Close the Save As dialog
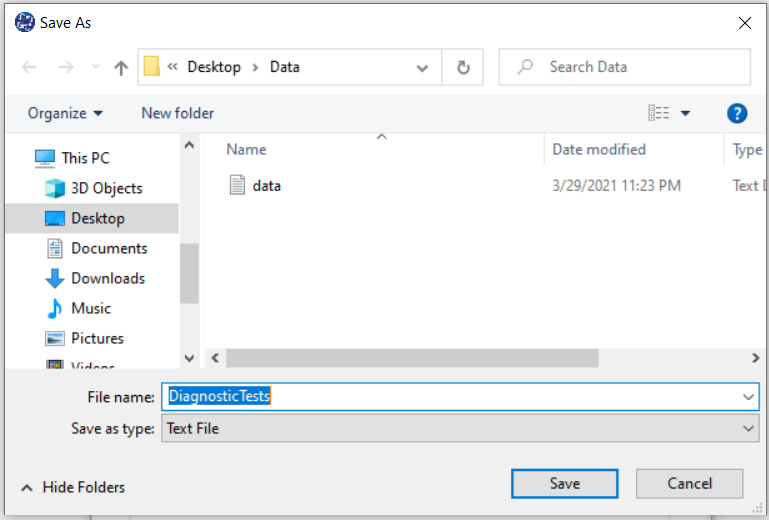The height and width of the screenshot is (520, 769). pos(744,23)
